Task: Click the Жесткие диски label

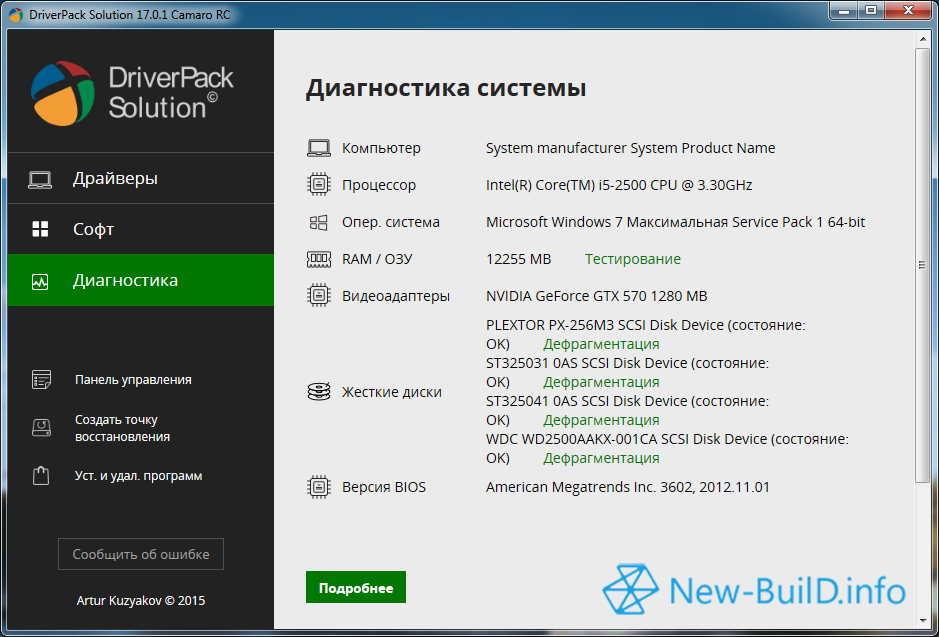Action: pos(392,392)
